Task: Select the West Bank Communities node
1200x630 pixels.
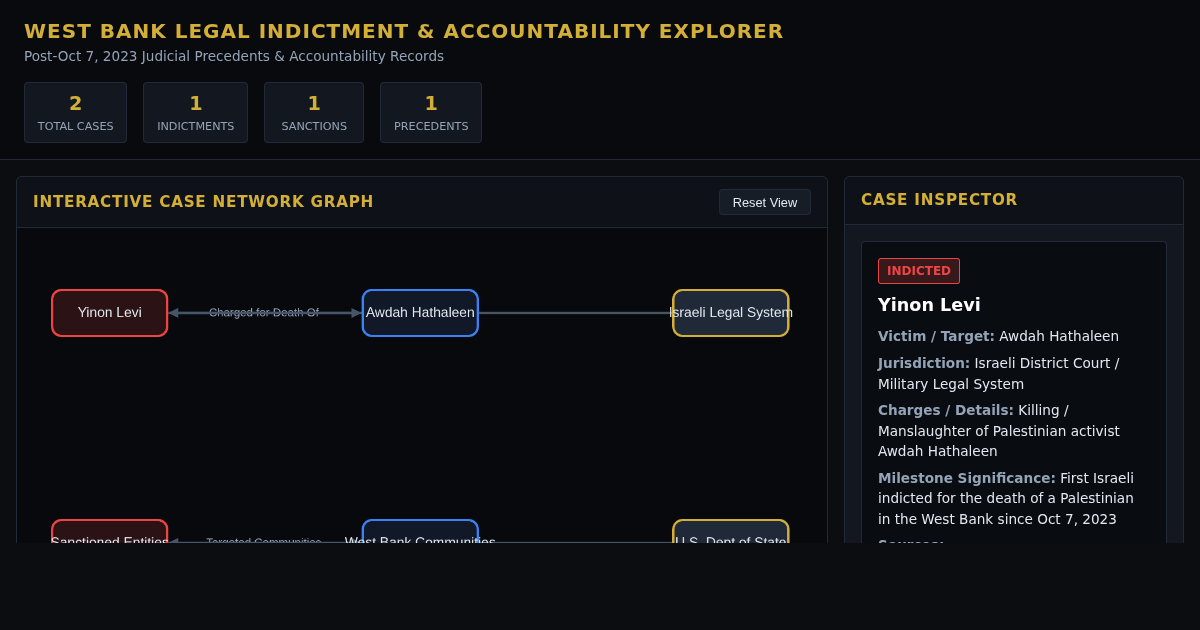Action: click(x=420, y=532)
